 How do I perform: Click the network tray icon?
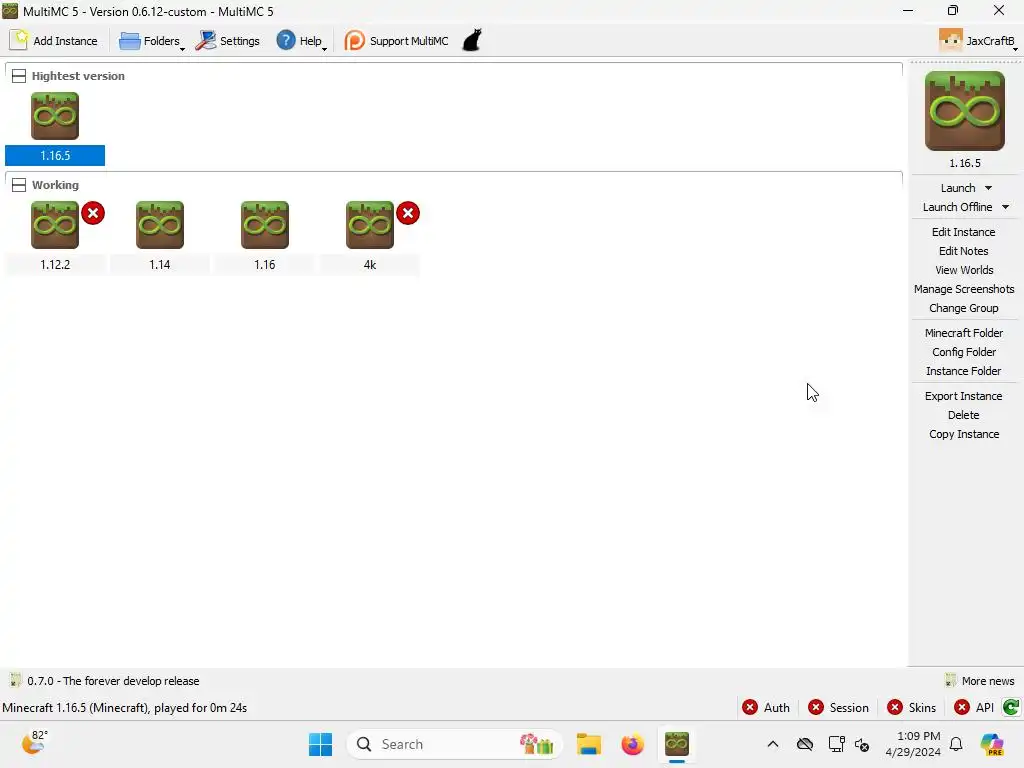[836, 744]
